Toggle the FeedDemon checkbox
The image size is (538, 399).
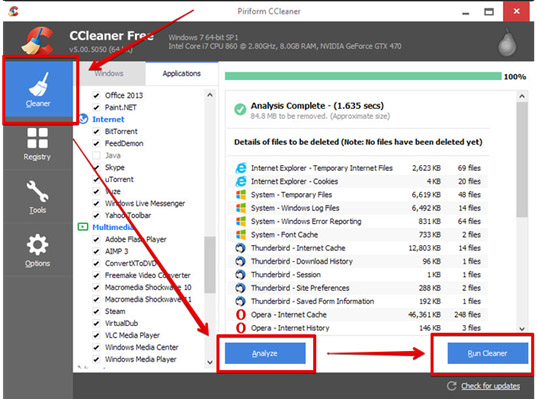click(96, 143)
